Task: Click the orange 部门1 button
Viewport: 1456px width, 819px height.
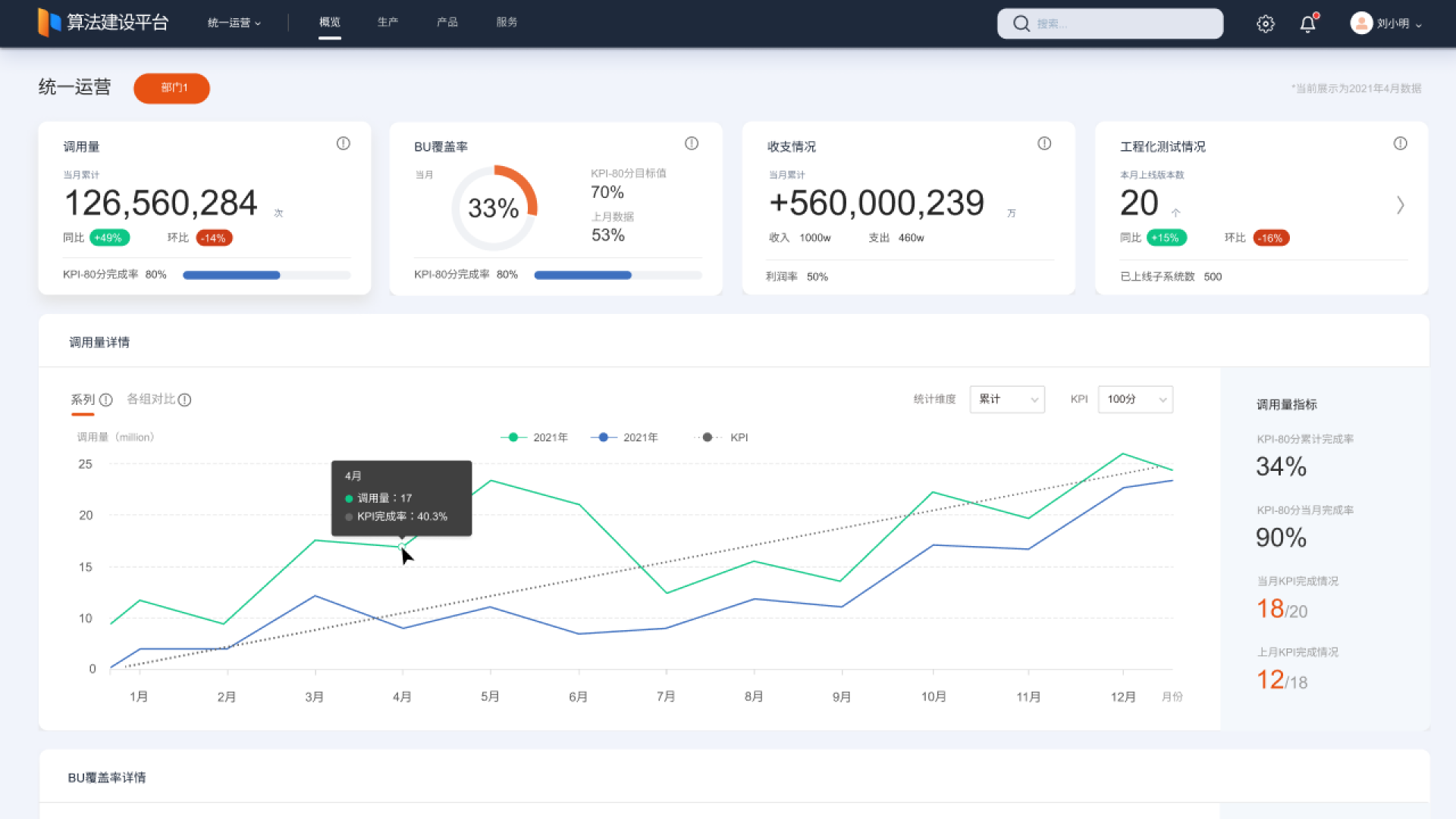Action: (x=172, y=88)
